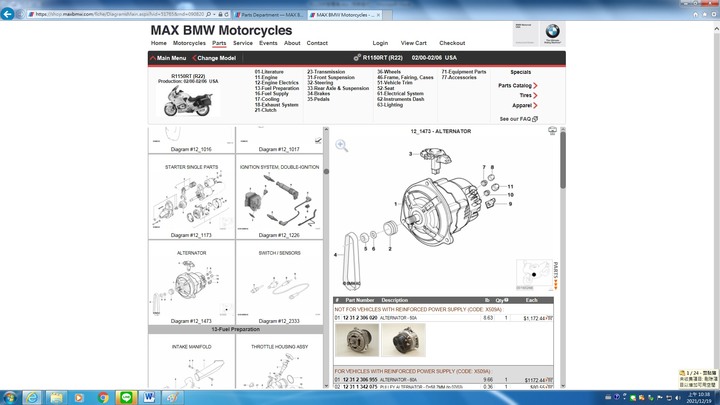
Task: Select 11-Engine category
Action: tap(266, 78)
